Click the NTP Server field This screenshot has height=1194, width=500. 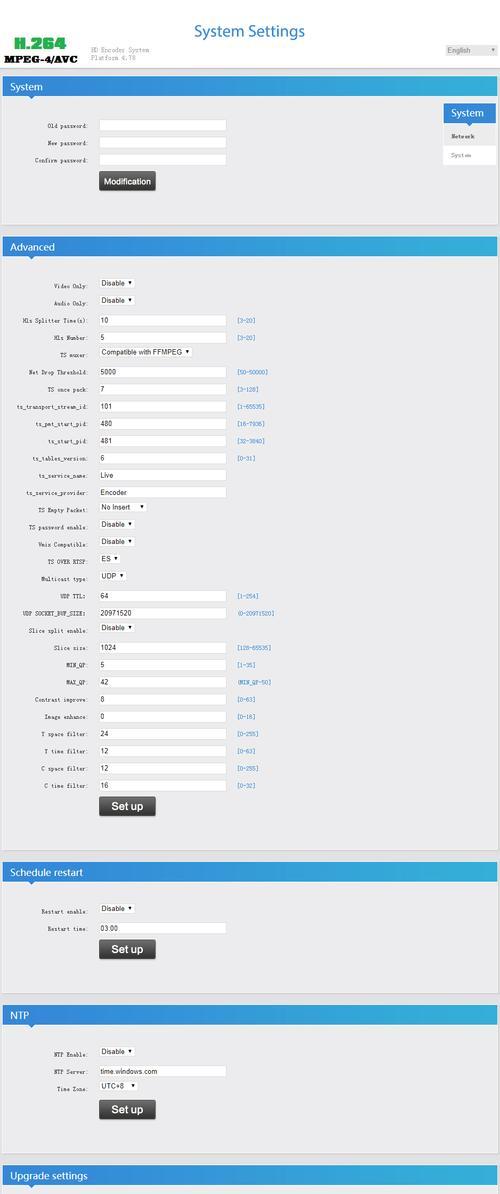click(x=162, y=1071)
